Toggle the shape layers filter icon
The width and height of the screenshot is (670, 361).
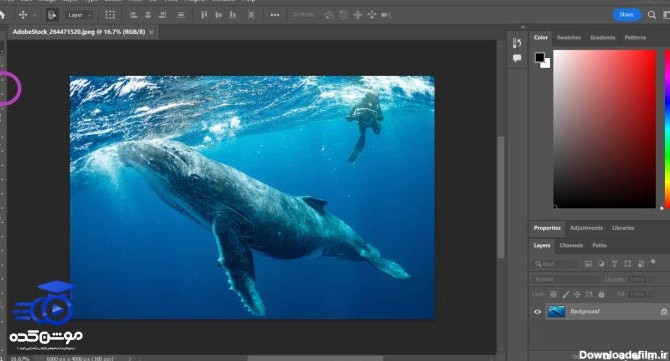(x=628, y=264)
